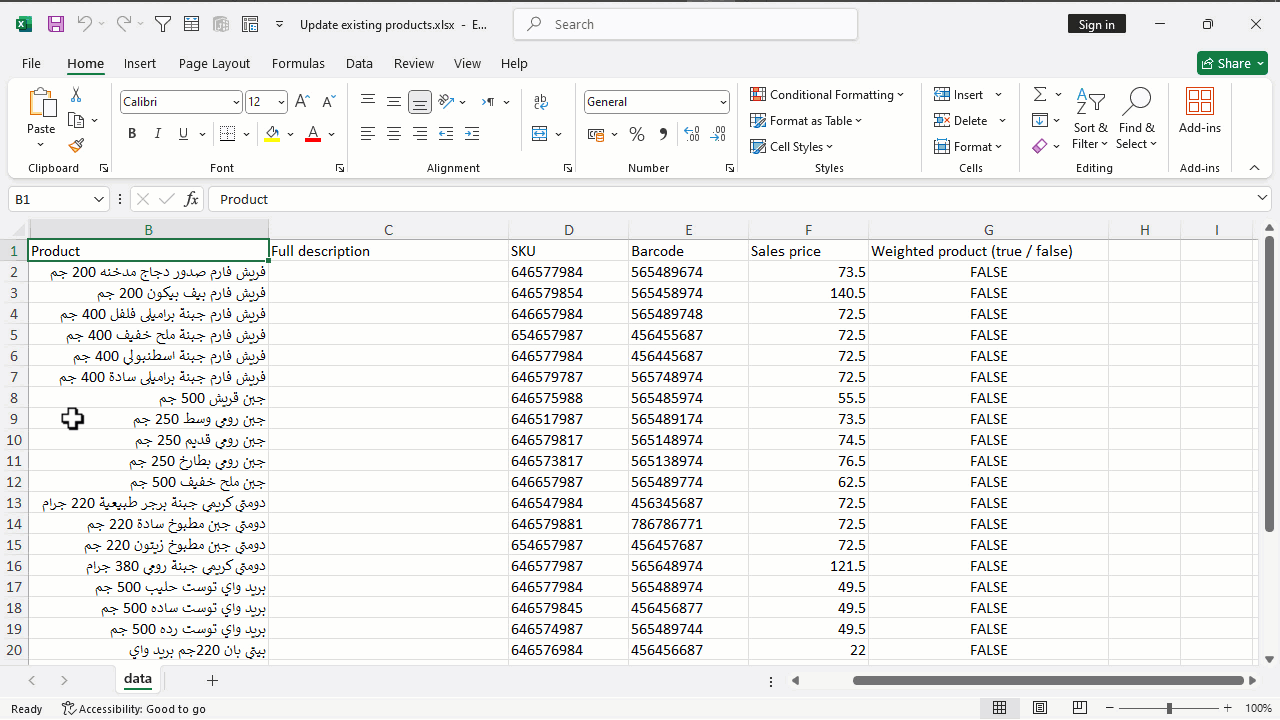This screenshot has width=1280, height=720.
Task: Open the font name Calibri dropdown
Action: click(236, 102)
